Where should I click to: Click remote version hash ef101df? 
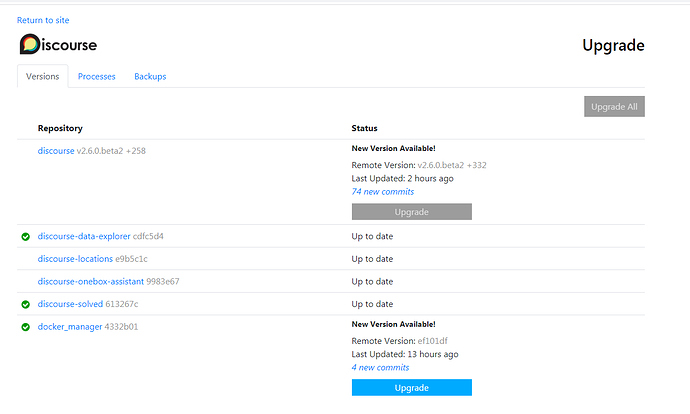(433, 341)
